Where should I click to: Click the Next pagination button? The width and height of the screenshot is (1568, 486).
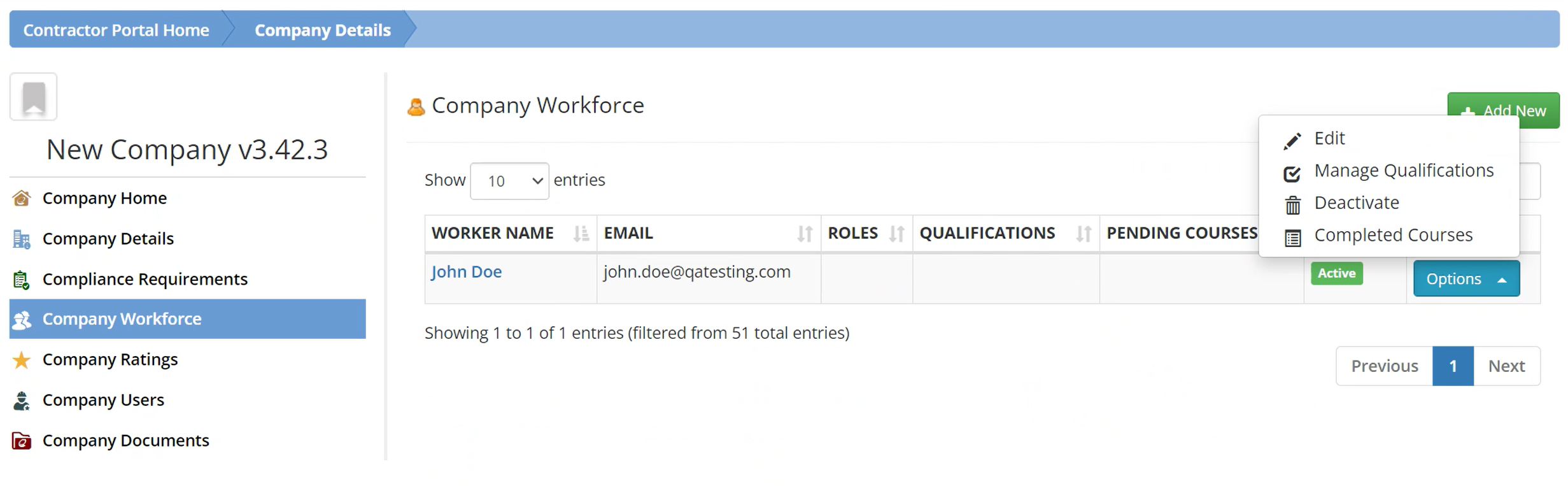(1506, 366)
